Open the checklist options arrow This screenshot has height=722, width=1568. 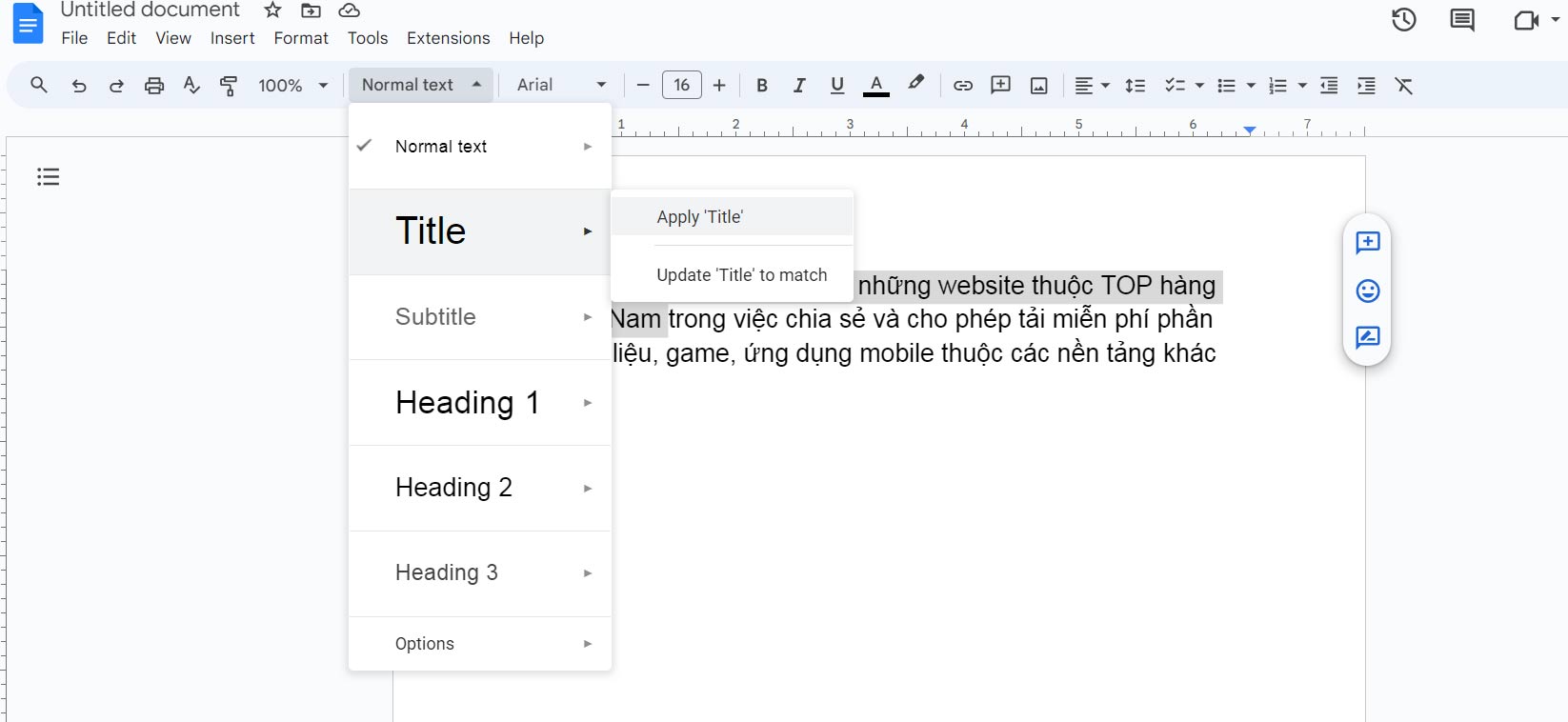1199,86
